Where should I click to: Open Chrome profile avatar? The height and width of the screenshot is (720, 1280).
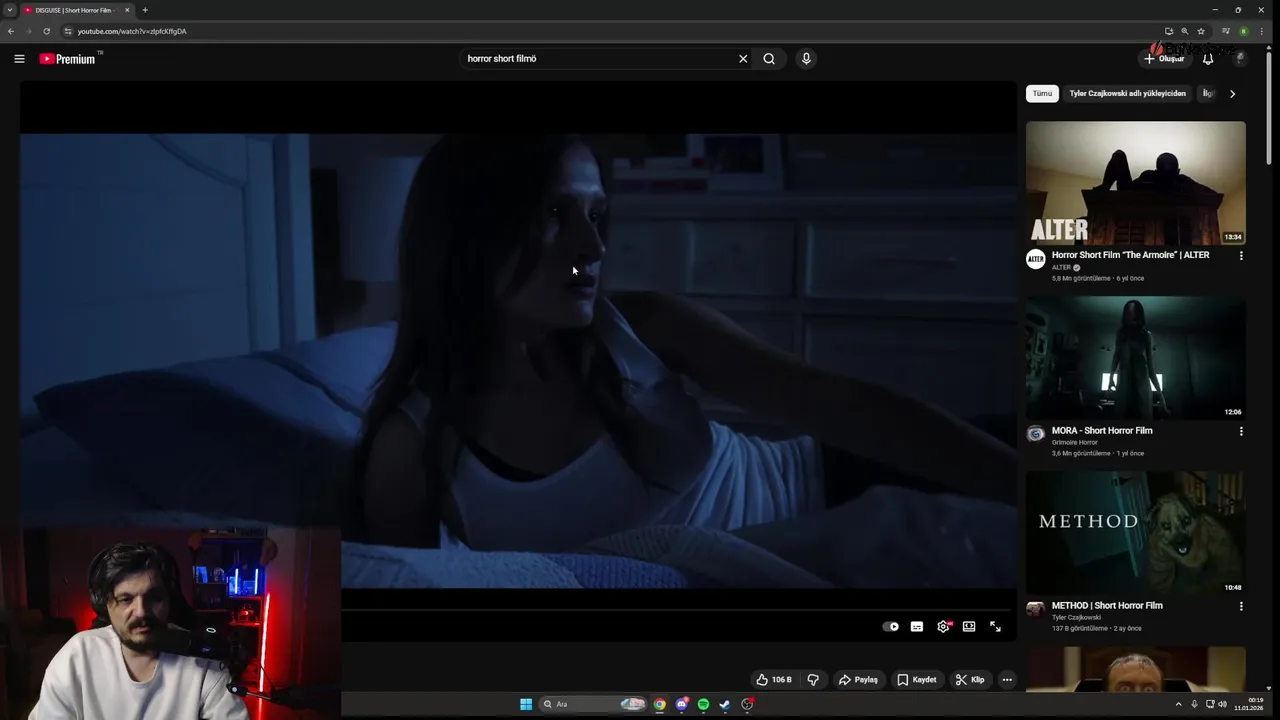click(x=1244, y=31)
